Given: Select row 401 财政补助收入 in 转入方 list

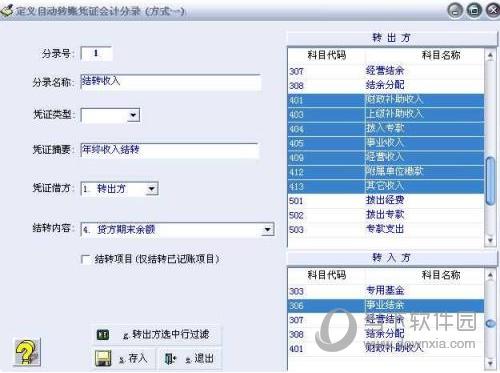Looking at the screenshot, I should [x=386, y=349].
